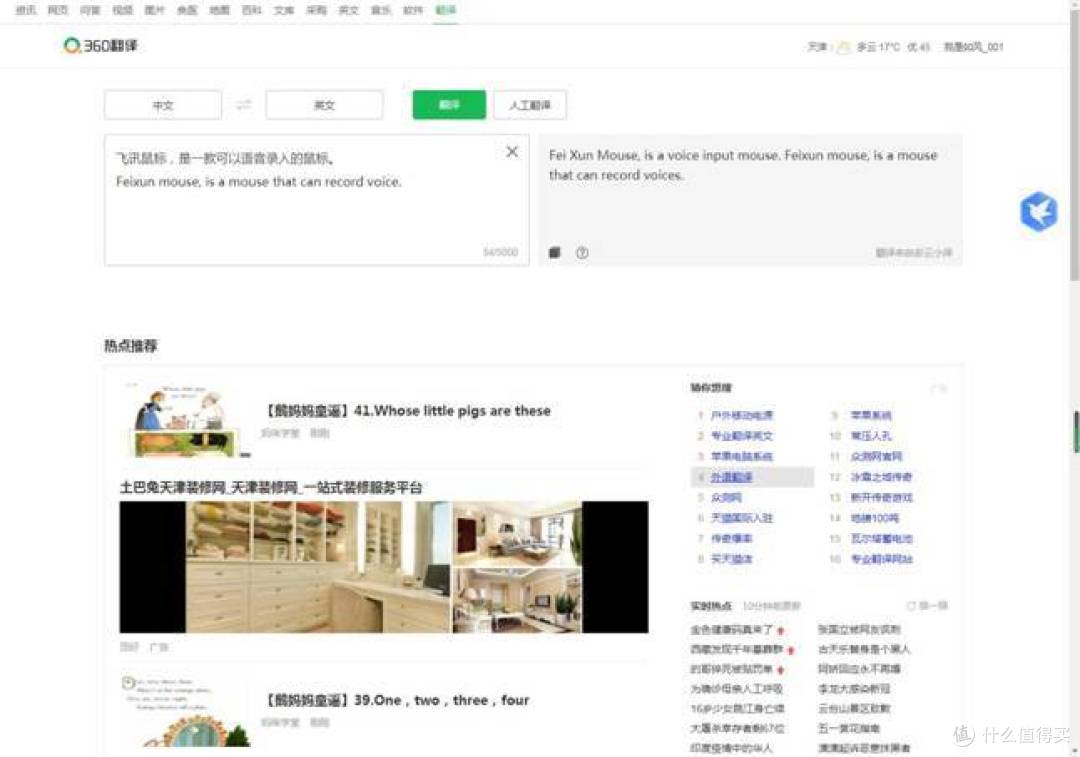Open the 土巴兔天津装修网 ad title

tap(271, 488)
